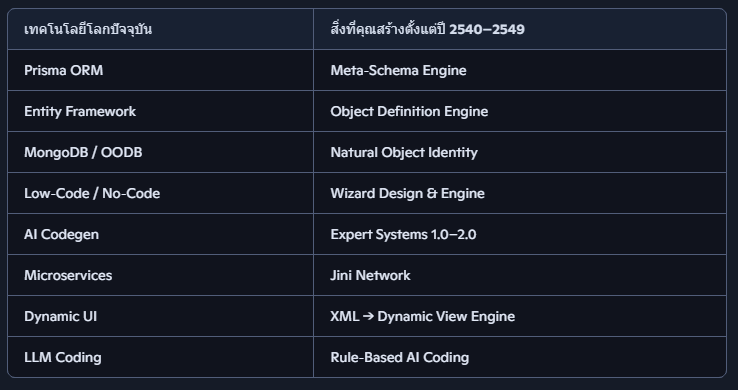Screen dimensions: 738x390
Task: Click the header containing 2540–2549
Action: [x=520, y=29]
